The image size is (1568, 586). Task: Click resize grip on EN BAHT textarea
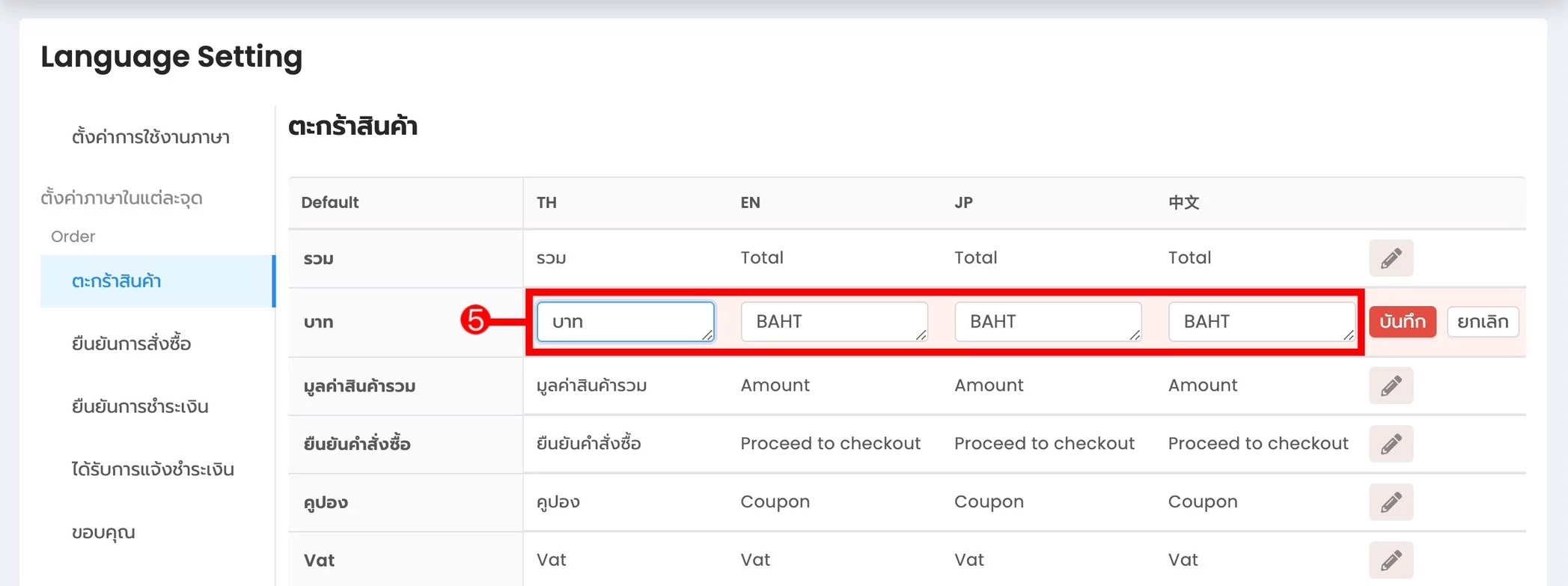tap(921, 335)
